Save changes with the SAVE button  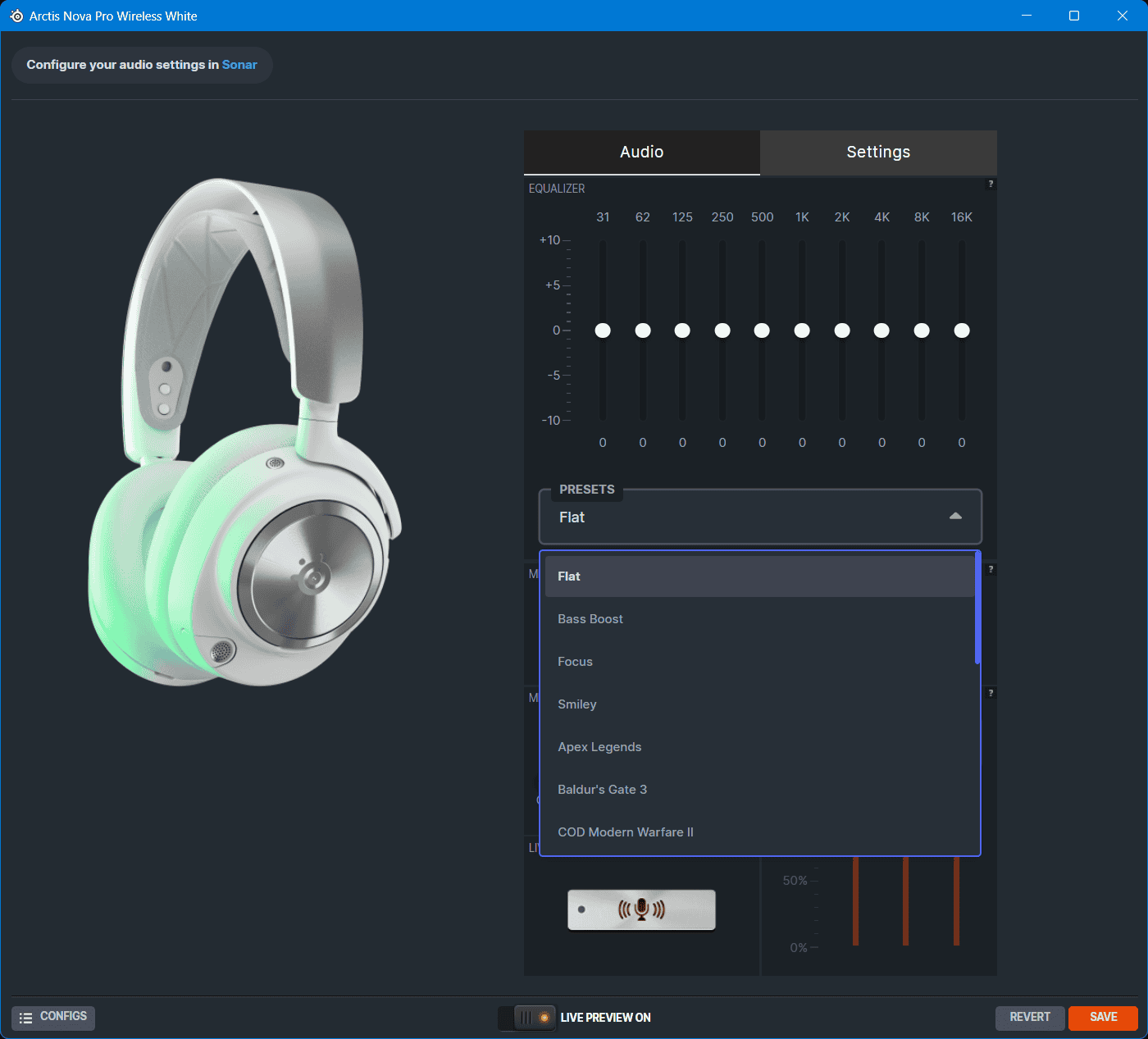click(x=1102, y=1017)
